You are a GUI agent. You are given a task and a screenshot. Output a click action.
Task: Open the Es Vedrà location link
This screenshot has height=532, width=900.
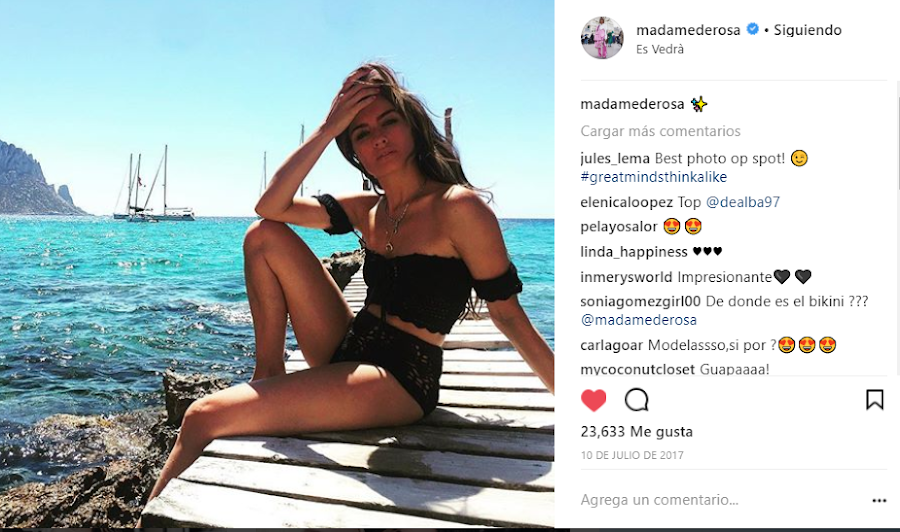(x=660, y=49)
